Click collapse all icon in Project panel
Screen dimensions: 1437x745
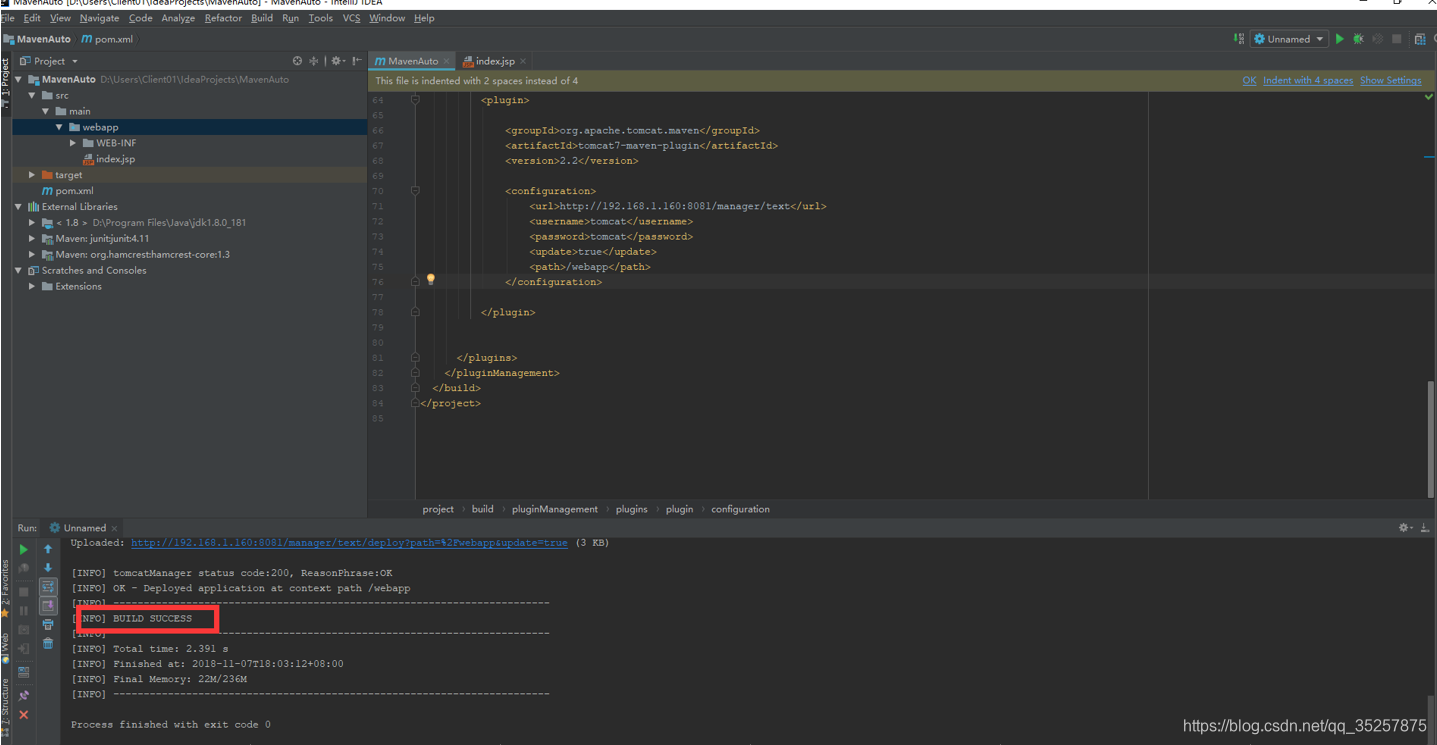coord(314,61)
